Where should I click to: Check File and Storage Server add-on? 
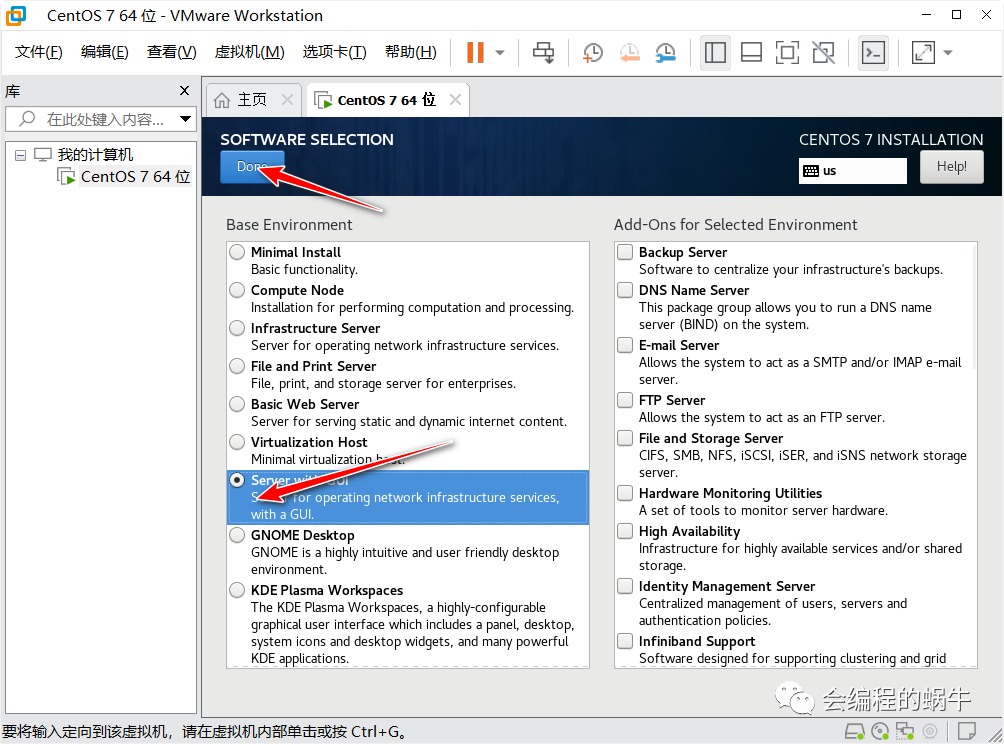click(x=625, y=438)
